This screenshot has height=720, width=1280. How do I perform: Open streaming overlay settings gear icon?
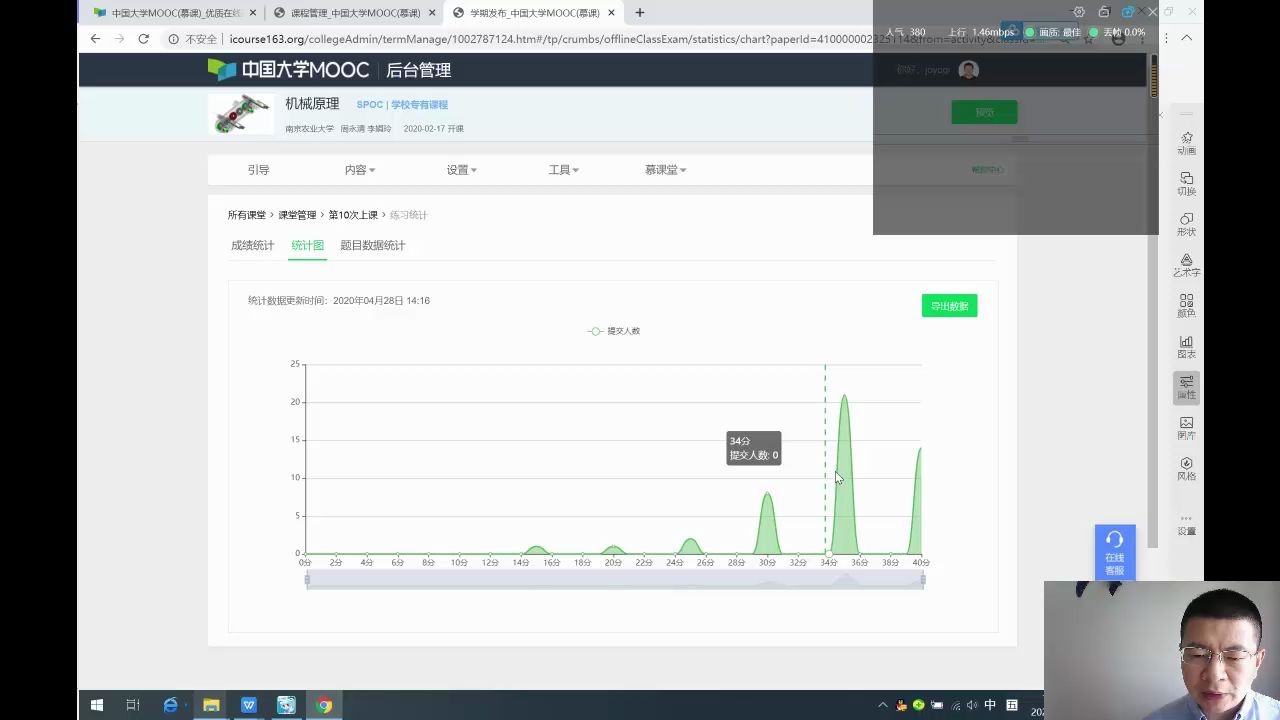pos(1078,12)
